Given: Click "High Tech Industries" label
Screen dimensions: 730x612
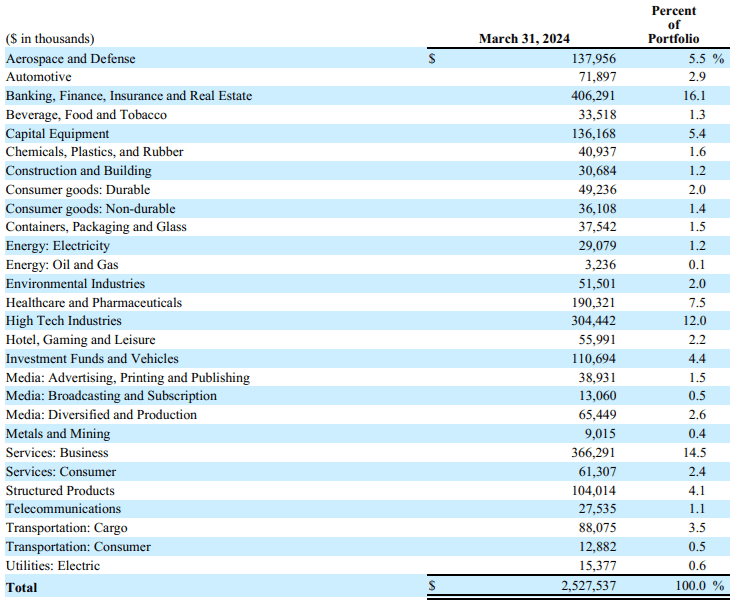Looking at the screenshot, I should (63, 321).
